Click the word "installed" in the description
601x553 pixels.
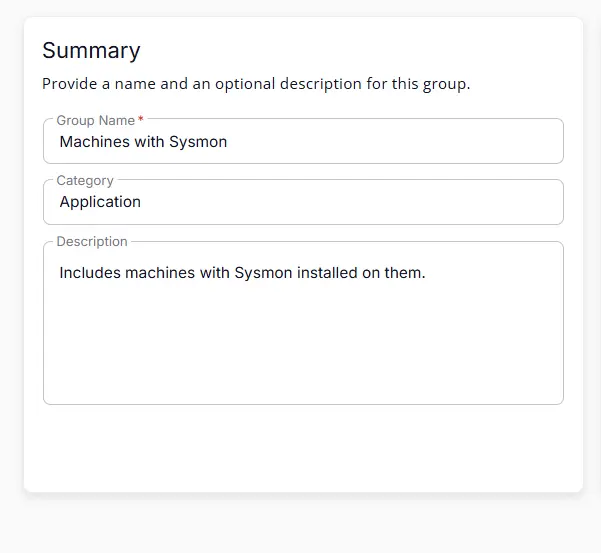click(x=329, y=272)
